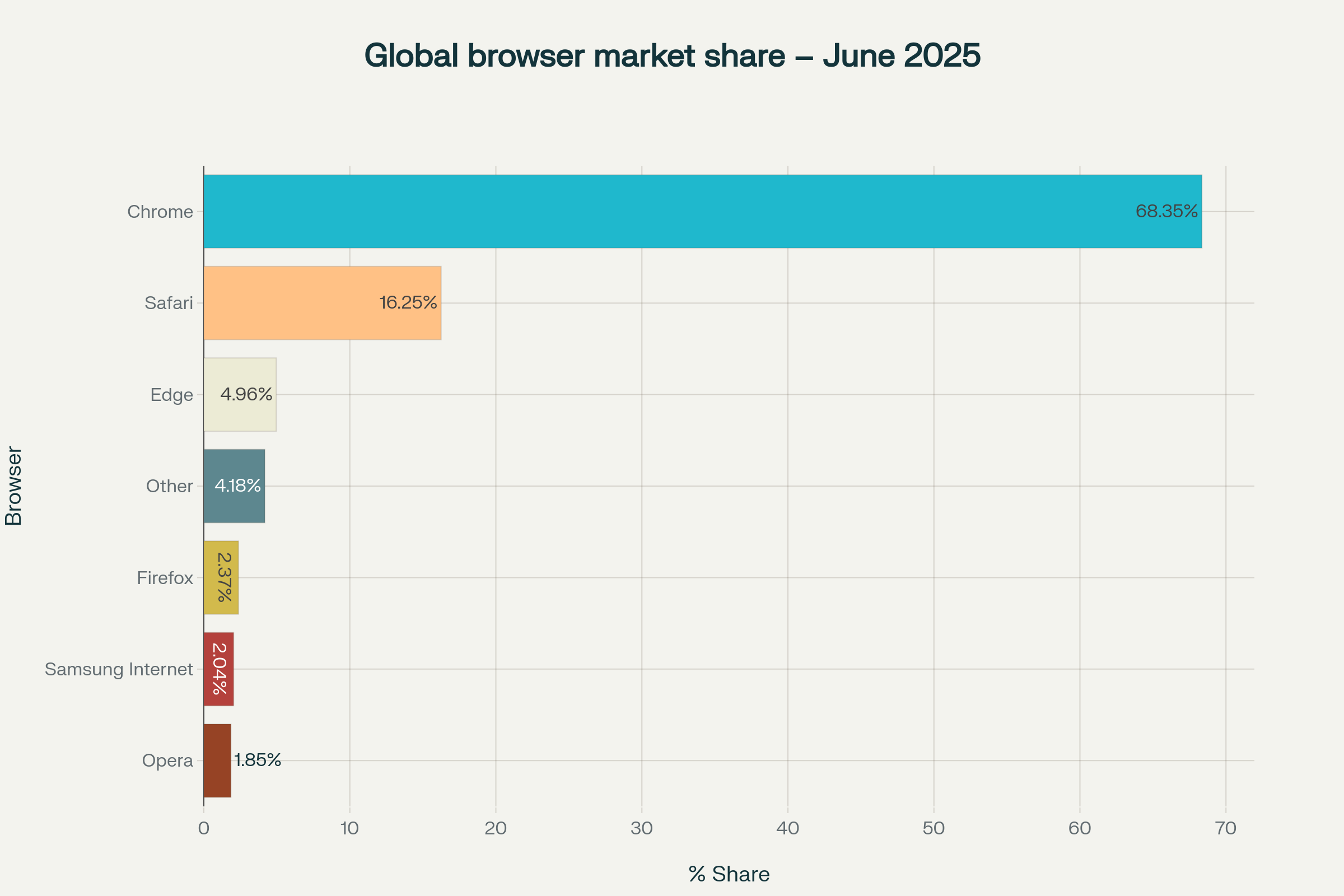This screenshot has width=1344, height=896.
Task: Click the Opera brown bar
Action: click(x=217, y=760)
